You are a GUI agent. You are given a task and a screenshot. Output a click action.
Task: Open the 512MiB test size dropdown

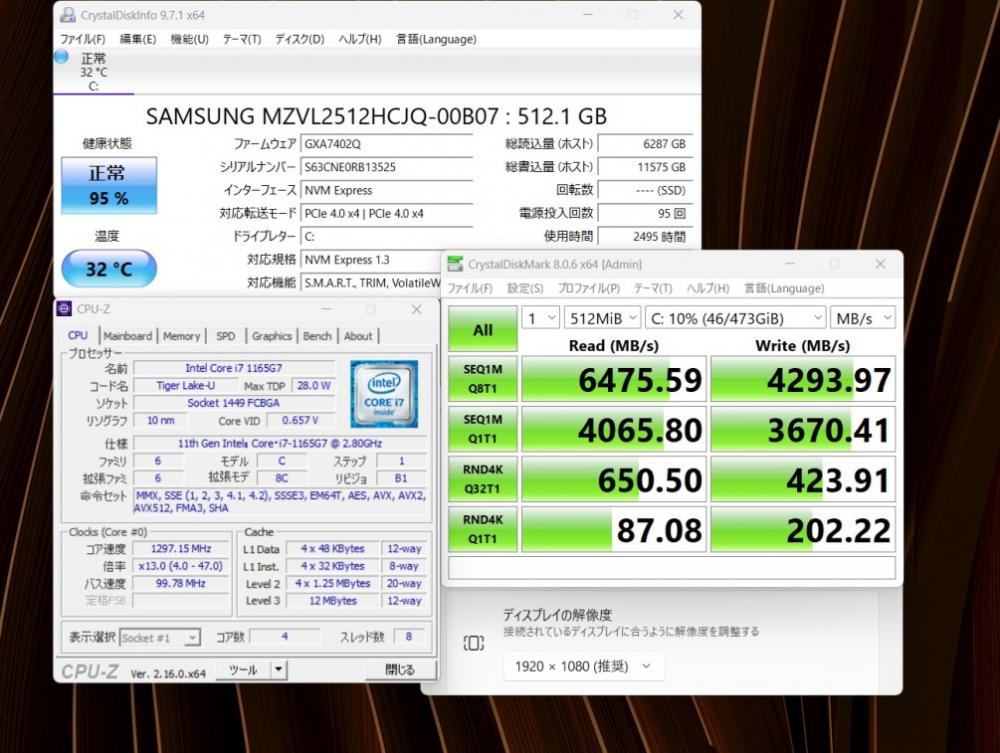click(602, 318)
